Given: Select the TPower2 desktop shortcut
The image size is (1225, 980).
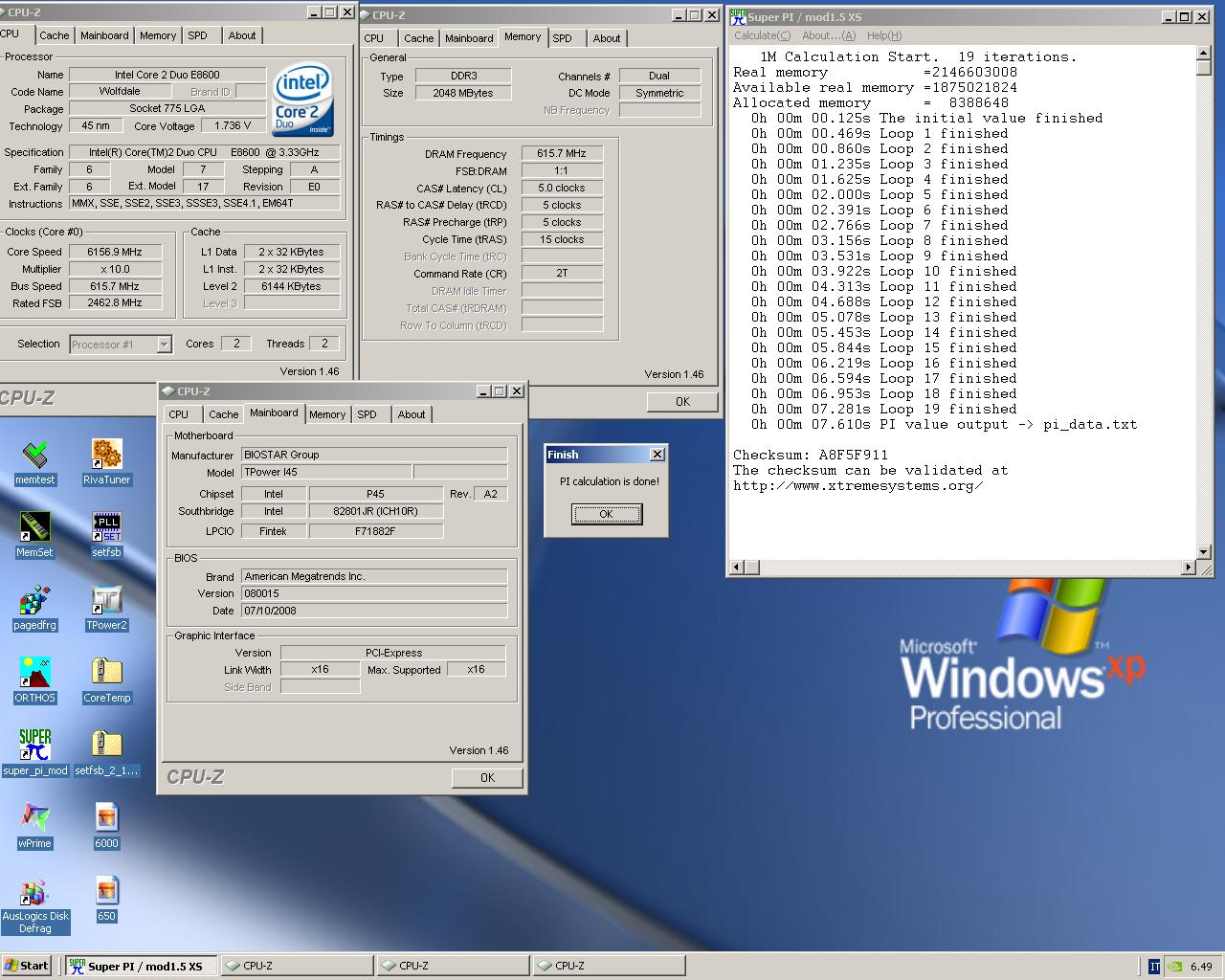Looking at the screenshot, I should pyautogui.click(x=107, y=608).
